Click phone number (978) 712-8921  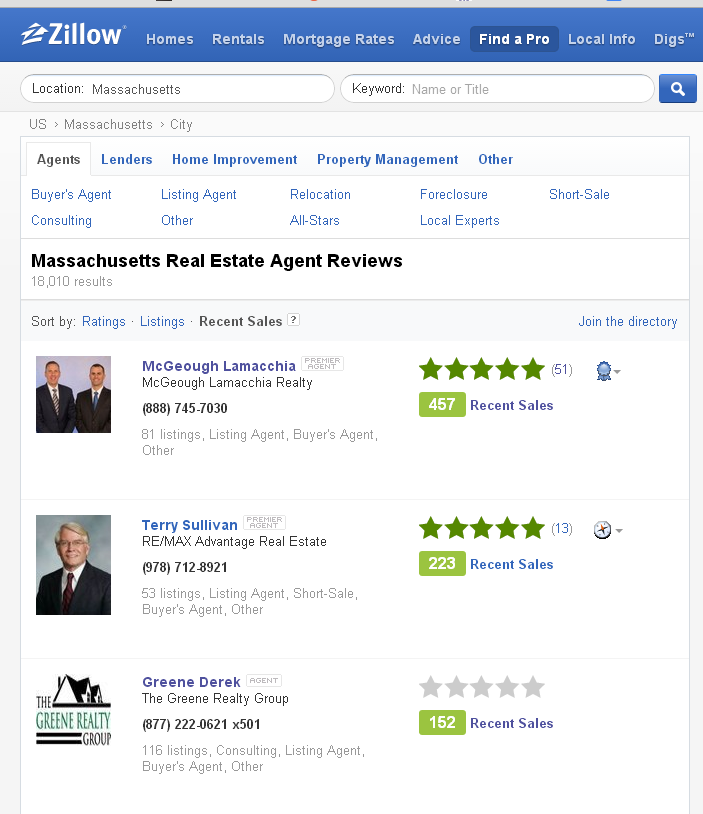click(185, 567)
